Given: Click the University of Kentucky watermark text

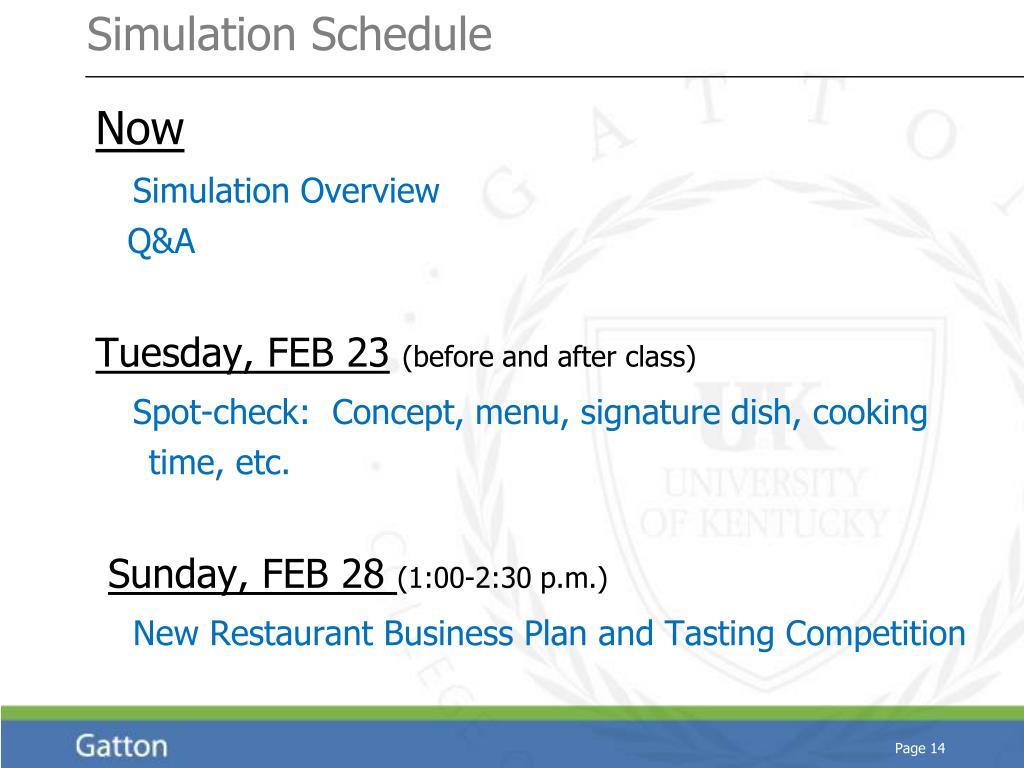Looking at the screenshot, I should [x=764, y=503].
